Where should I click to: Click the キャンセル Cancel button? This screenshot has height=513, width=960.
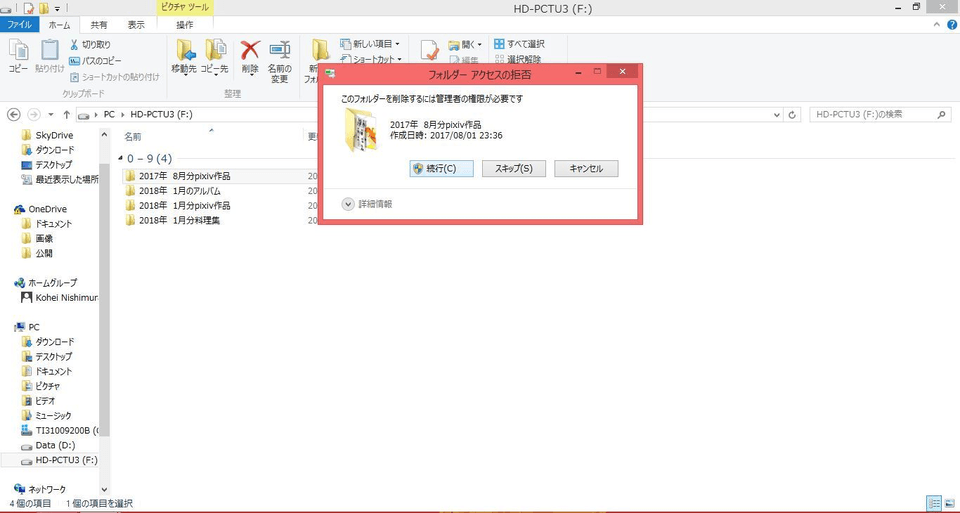coord(586,168)
